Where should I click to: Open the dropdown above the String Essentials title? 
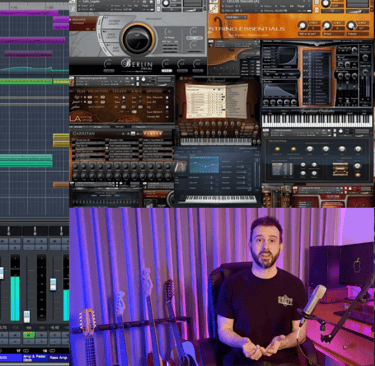point(236,17)
